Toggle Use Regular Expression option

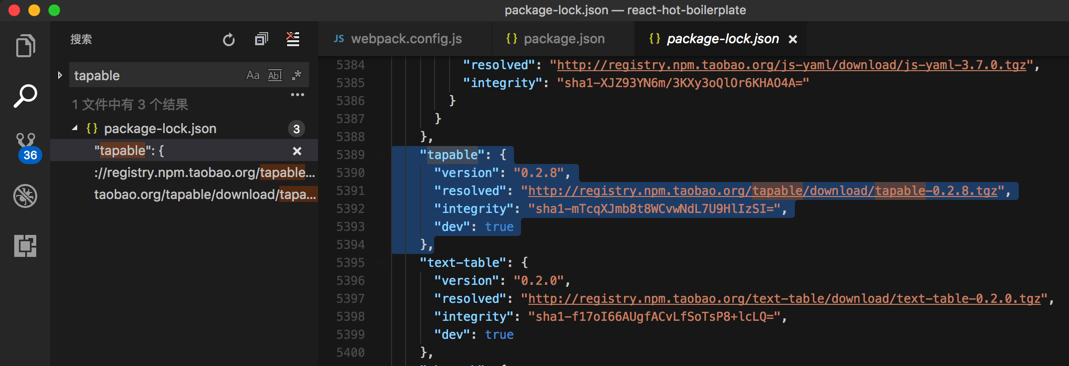296,76
